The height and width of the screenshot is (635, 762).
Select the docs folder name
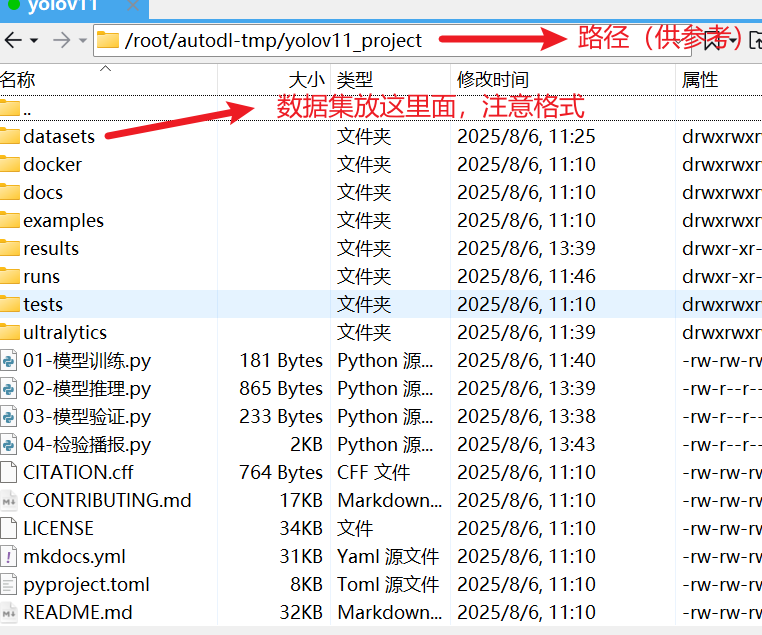coord(43,192)
